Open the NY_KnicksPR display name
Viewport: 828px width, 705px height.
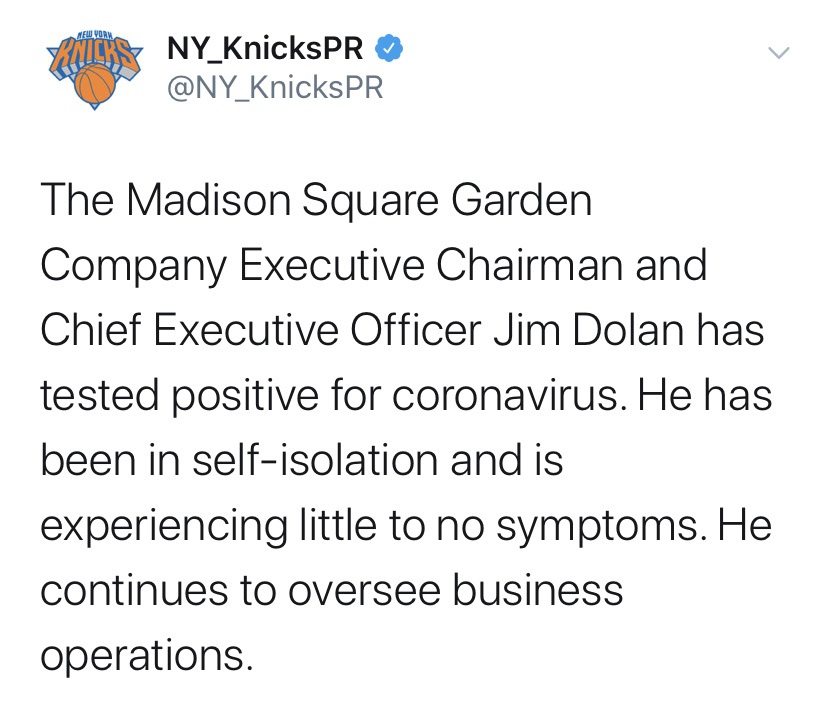(265, 47)
